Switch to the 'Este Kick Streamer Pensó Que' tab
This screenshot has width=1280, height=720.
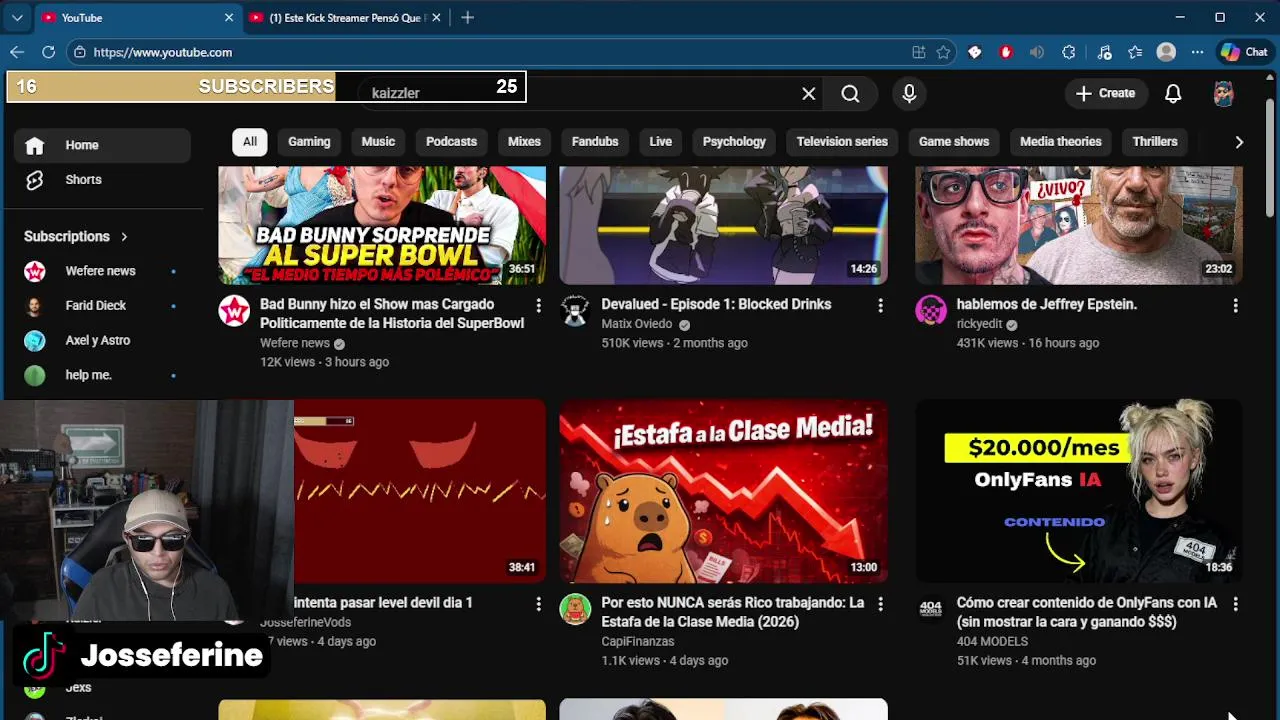tap(343, 18)
